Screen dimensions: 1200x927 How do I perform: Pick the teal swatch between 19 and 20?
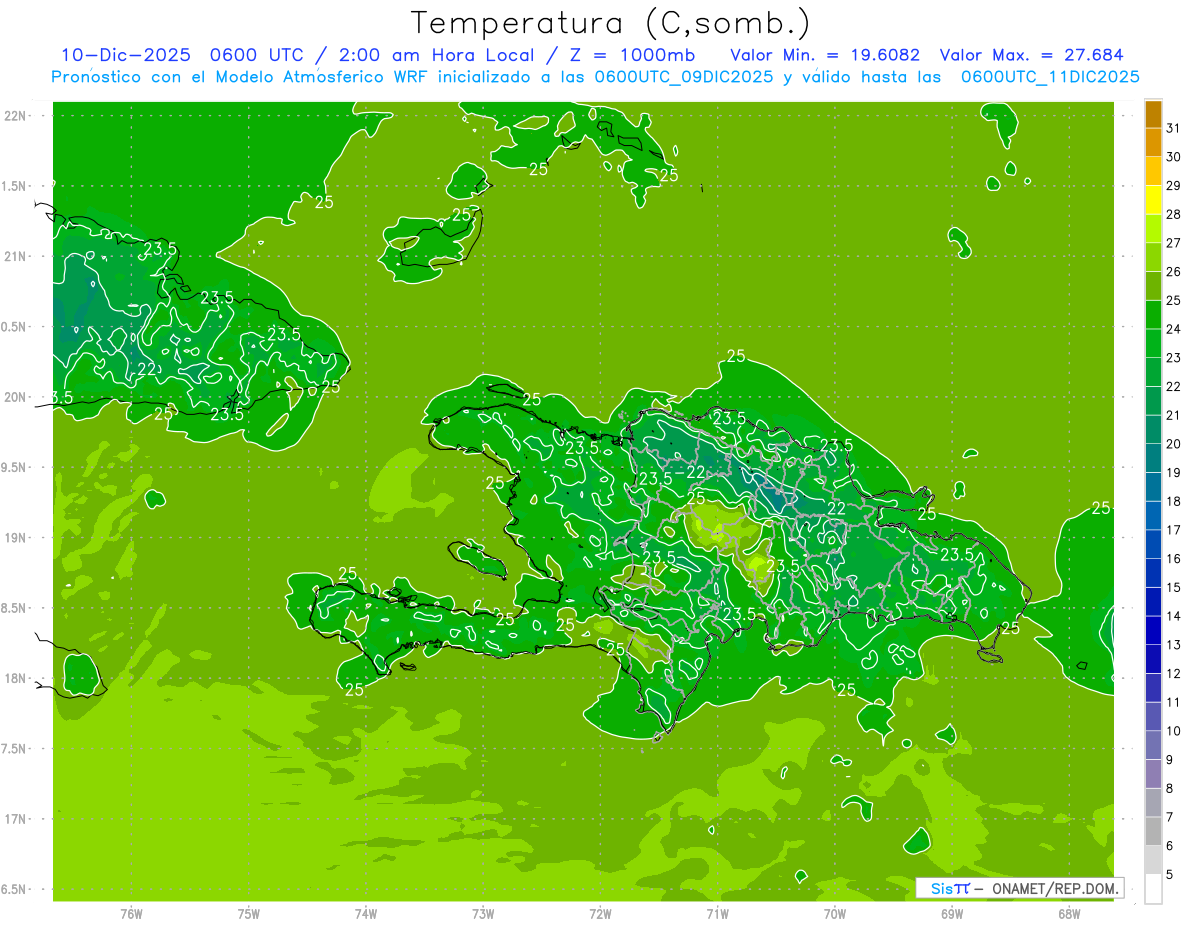point(1153,458)
